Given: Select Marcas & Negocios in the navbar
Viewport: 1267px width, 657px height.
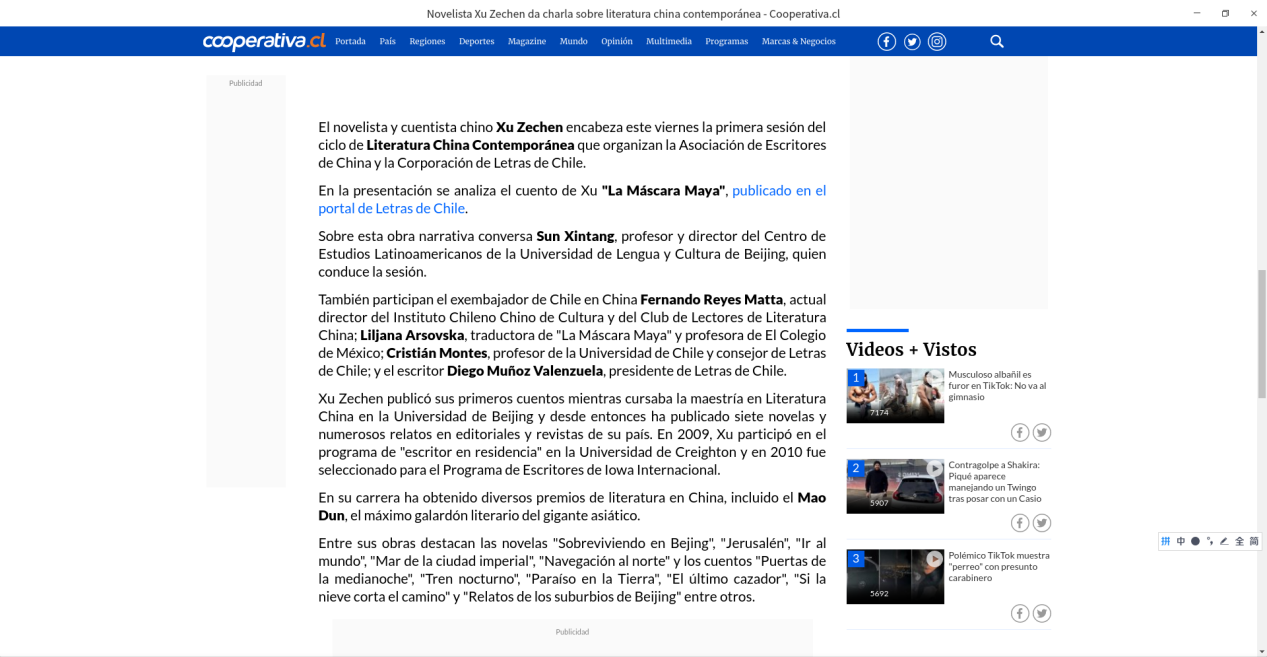Looking at the screenshot, I should tap(798, 41).
